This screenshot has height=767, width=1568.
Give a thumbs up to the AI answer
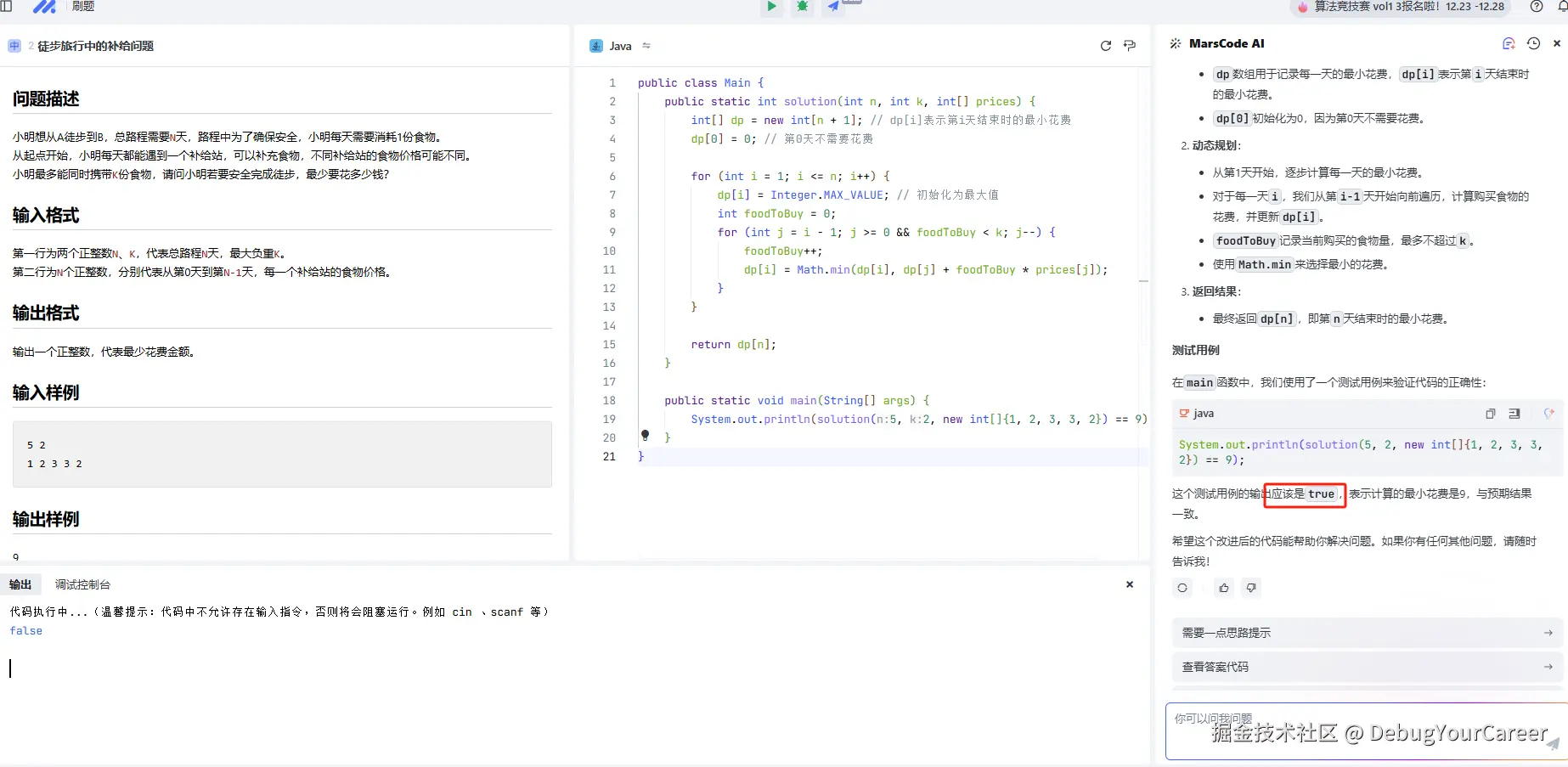click(1223, 588)
